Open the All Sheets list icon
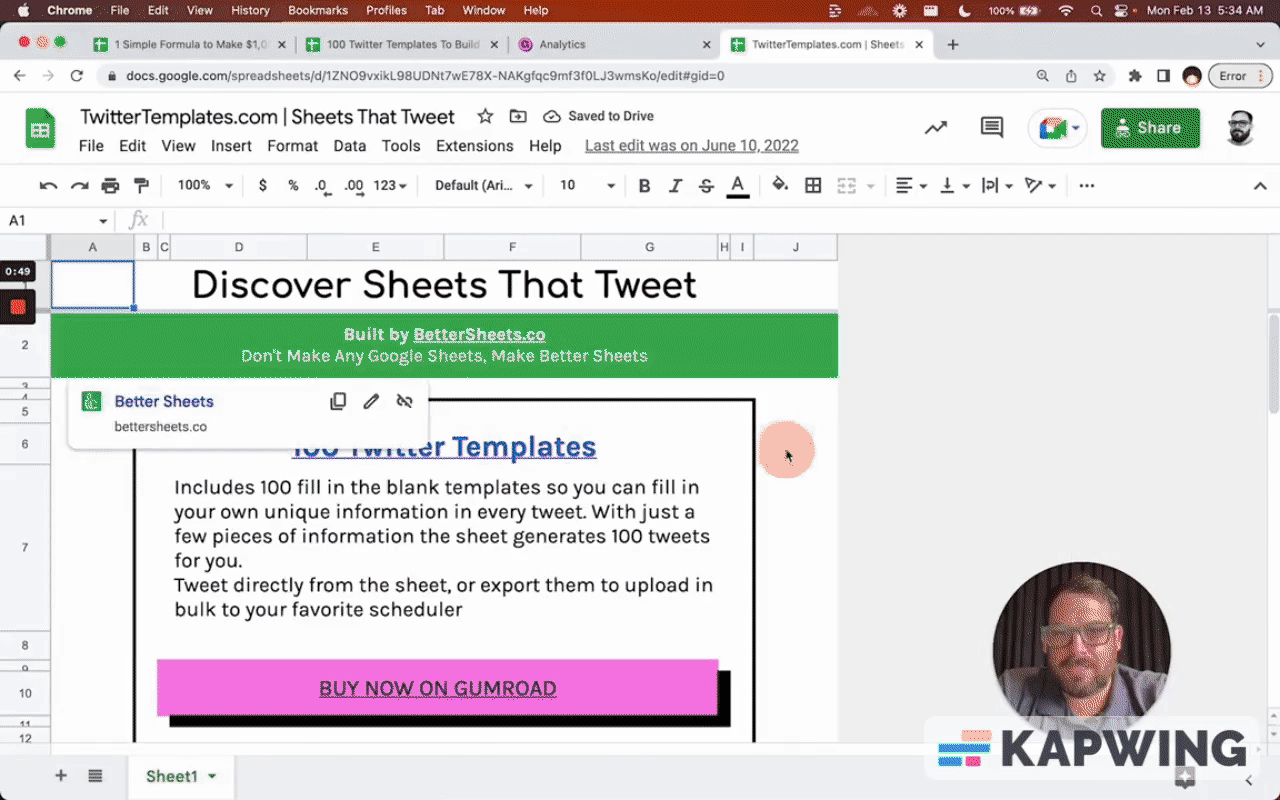Screen dimensions: 1280x800 point(95,776)
